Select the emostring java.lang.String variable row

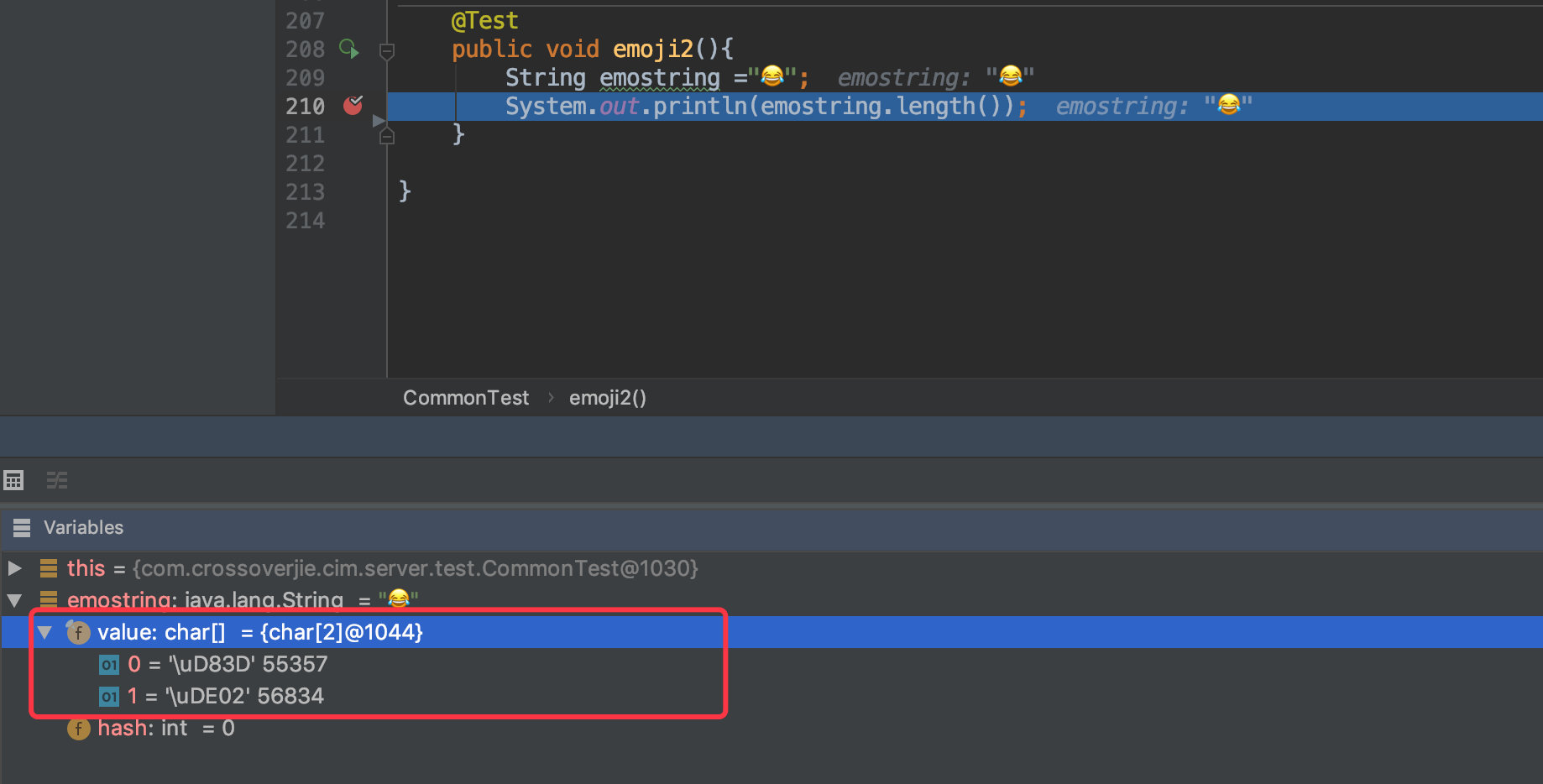(x=771, y=600)
